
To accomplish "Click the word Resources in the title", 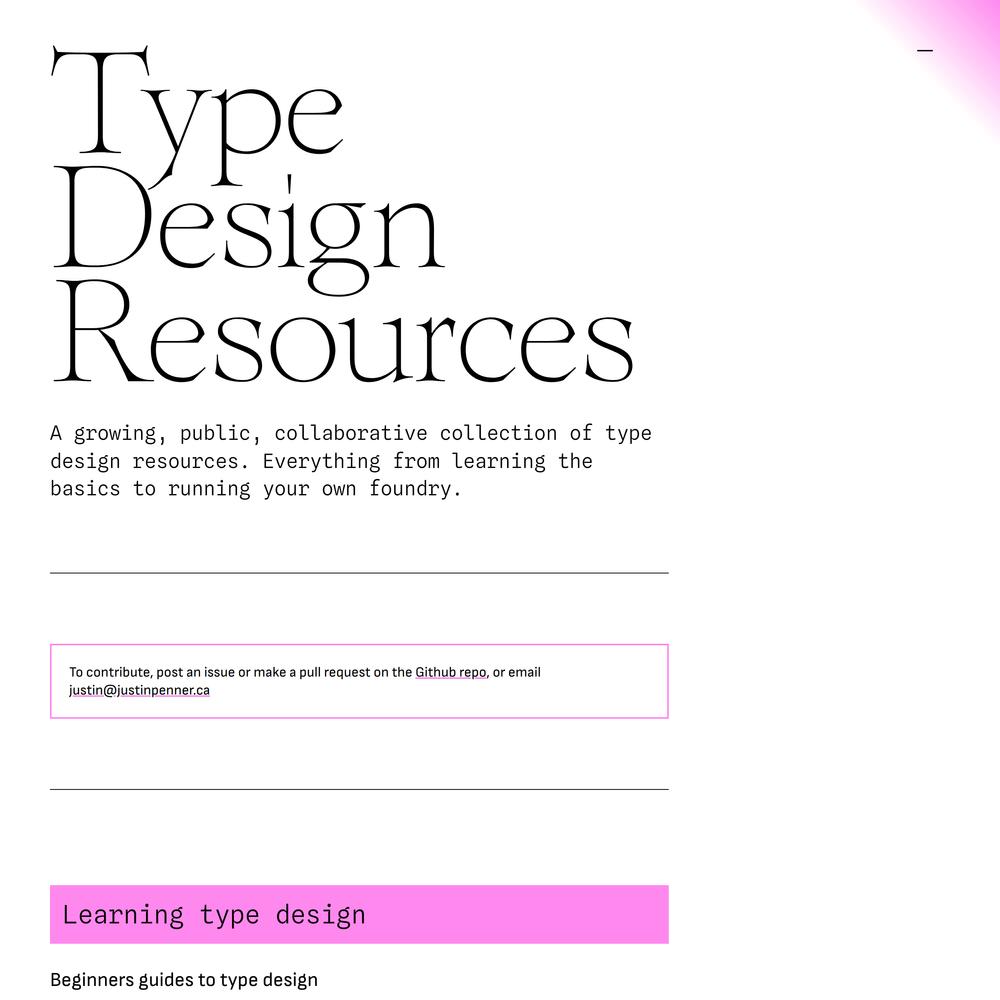I will click(343, 335).
